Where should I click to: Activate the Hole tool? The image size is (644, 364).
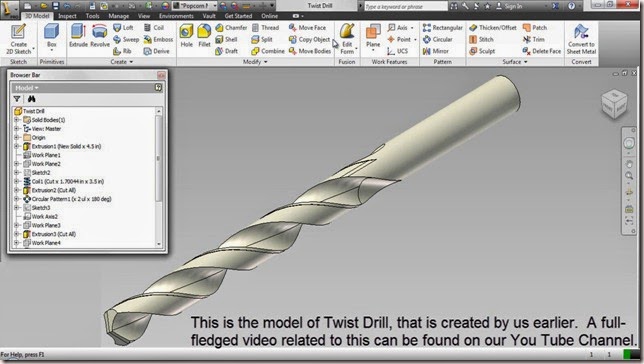point(186,35)
